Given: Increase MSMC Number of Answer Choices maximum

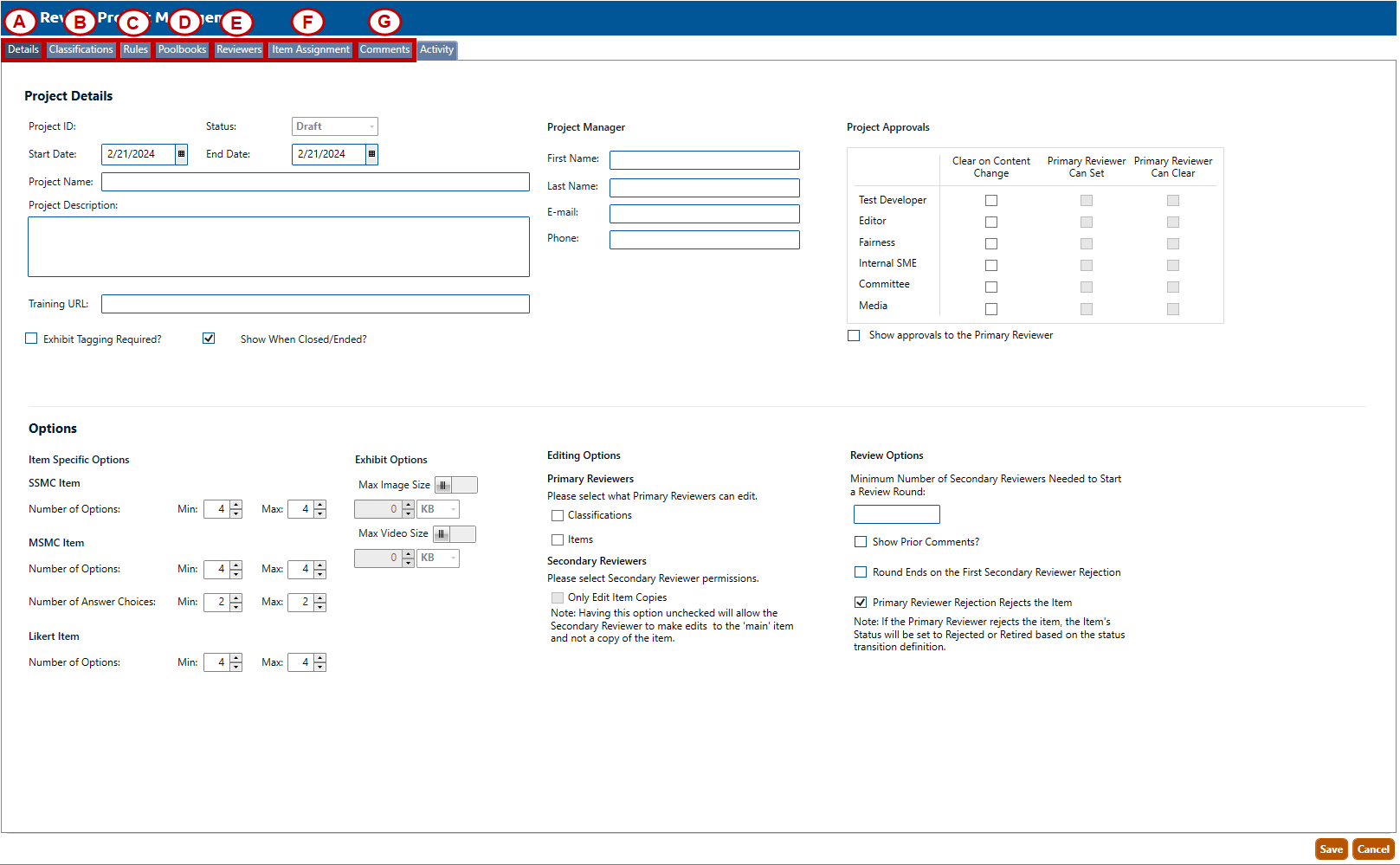Looking at the screenshot, I should [319, 598].
